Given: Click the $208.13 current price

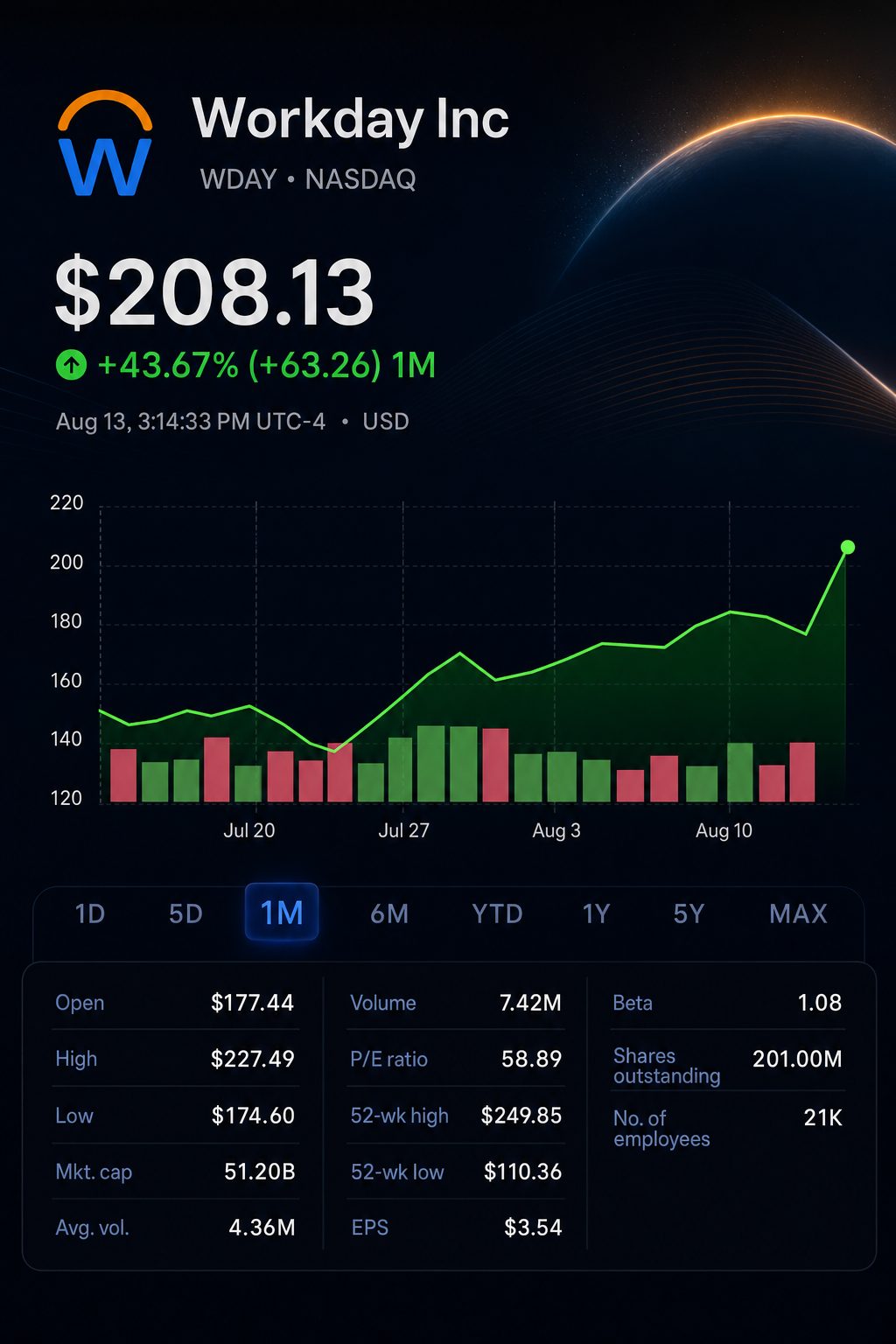Looking at the screenshot, I should (214, 291).
